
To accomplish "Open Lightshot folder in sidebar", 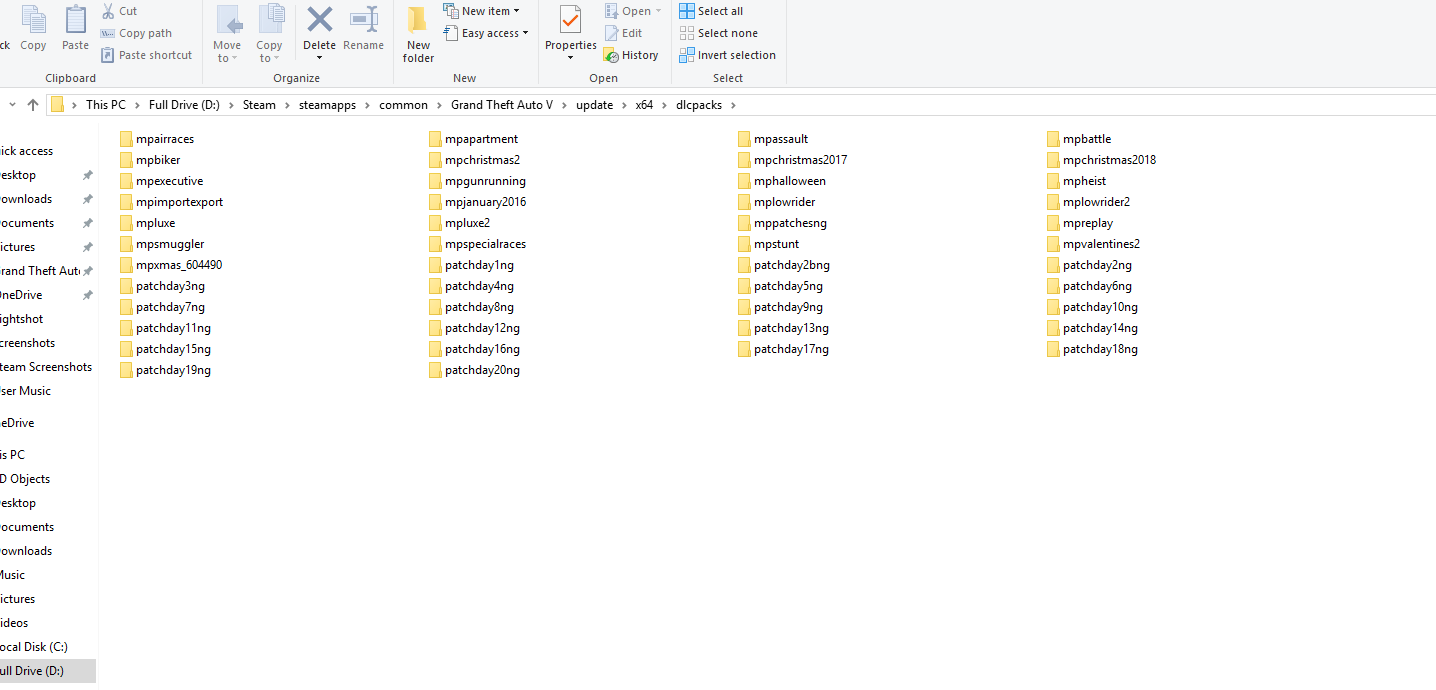I will [x=22, y=319].
